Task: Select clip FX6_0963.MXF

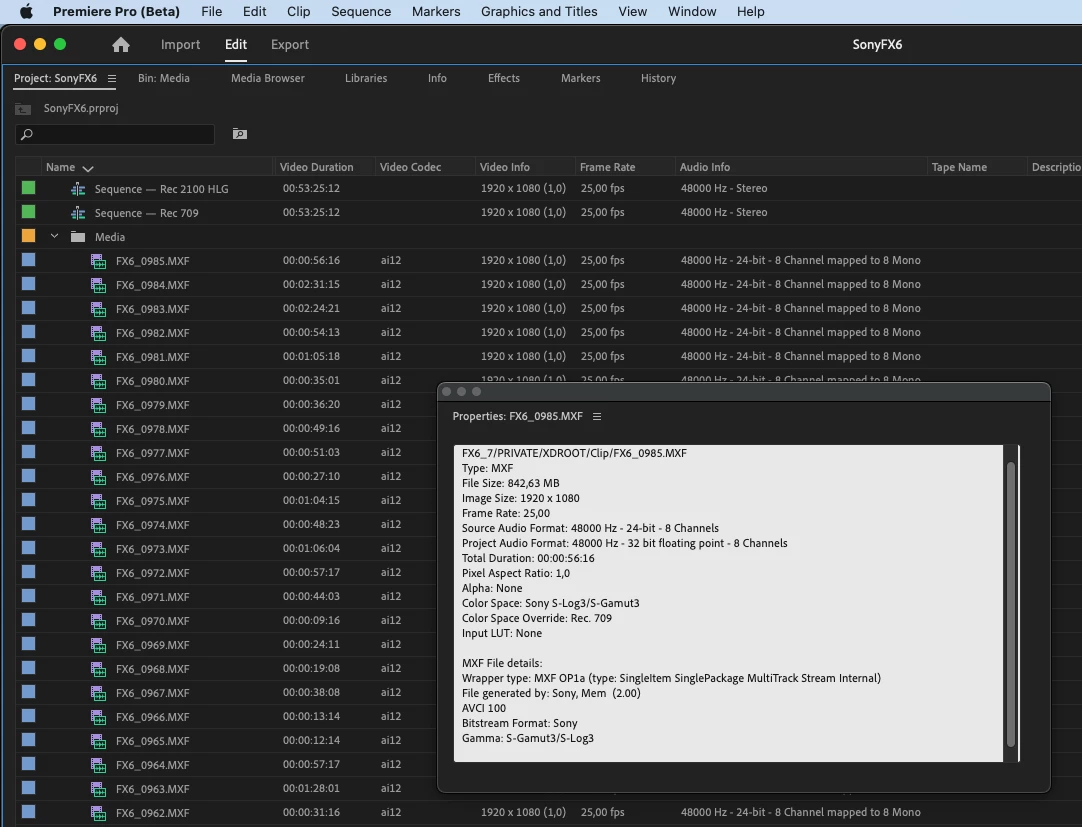Action: (x=153, y=789)
